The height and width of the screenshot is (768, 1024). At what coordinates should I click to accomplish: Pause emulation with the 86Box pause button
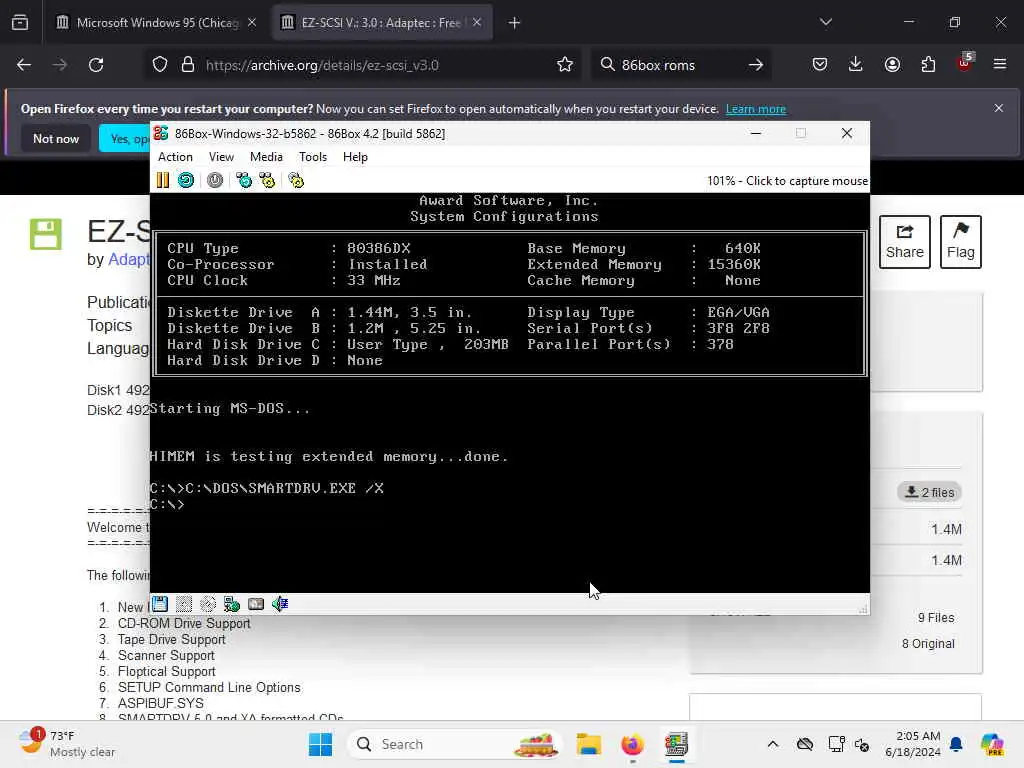[x=163, y=180]
